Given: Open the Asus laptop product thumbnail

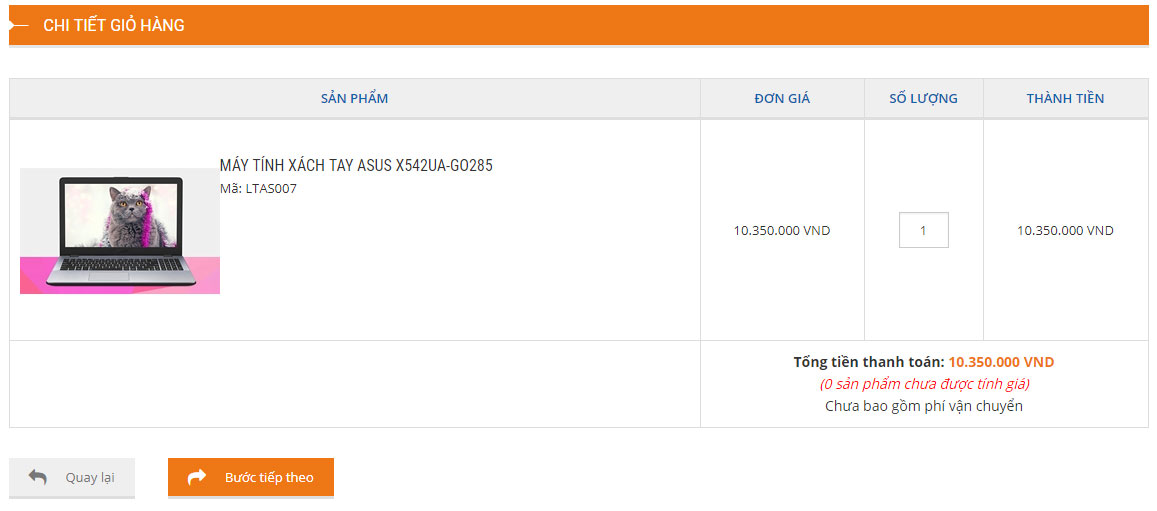Looking at the screenshot, I should 120,231.
